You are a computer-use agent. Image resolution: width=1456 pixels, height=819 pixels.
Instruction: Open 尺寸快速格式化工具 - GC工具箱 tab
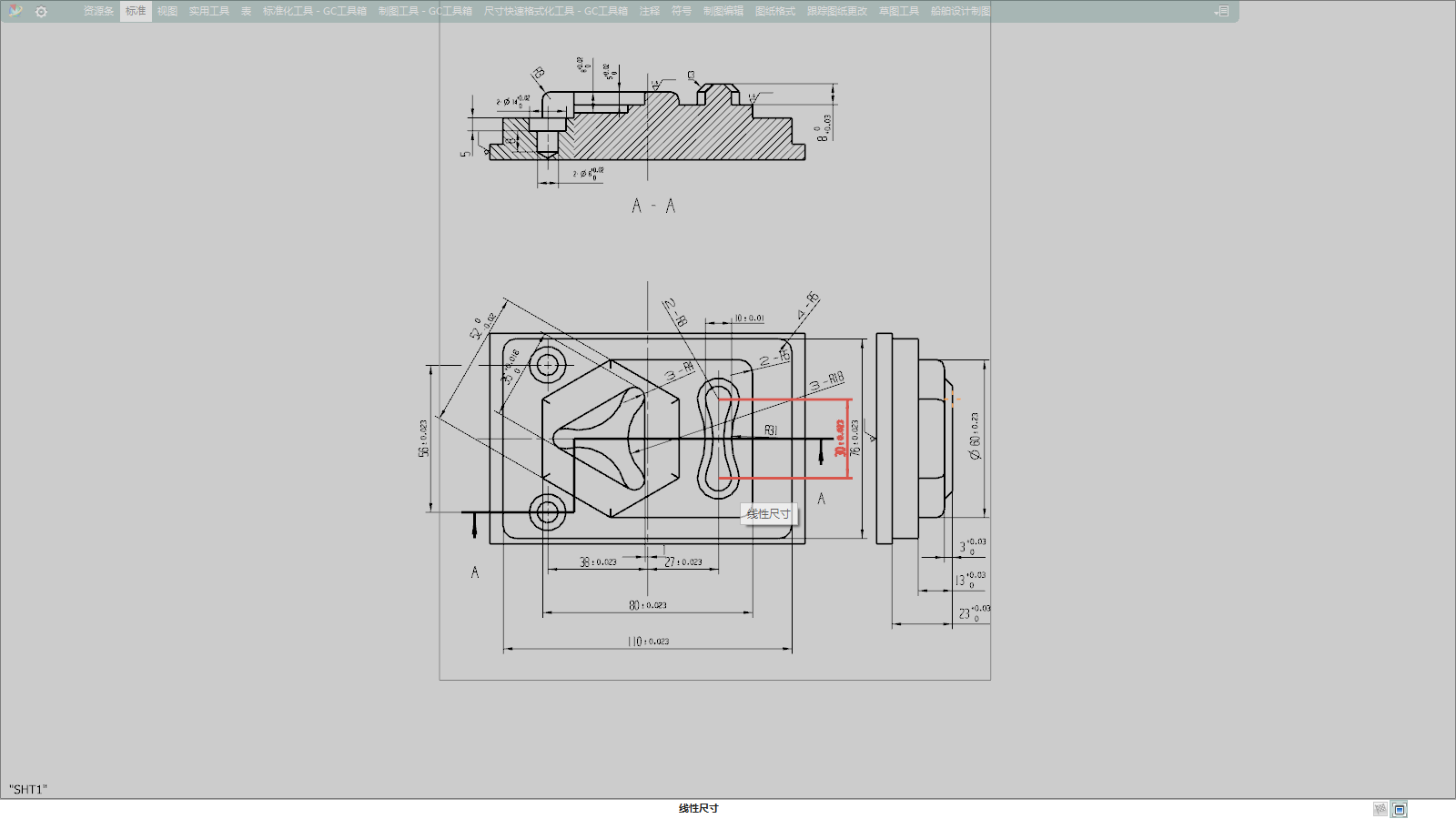click(x=556, y=11)
